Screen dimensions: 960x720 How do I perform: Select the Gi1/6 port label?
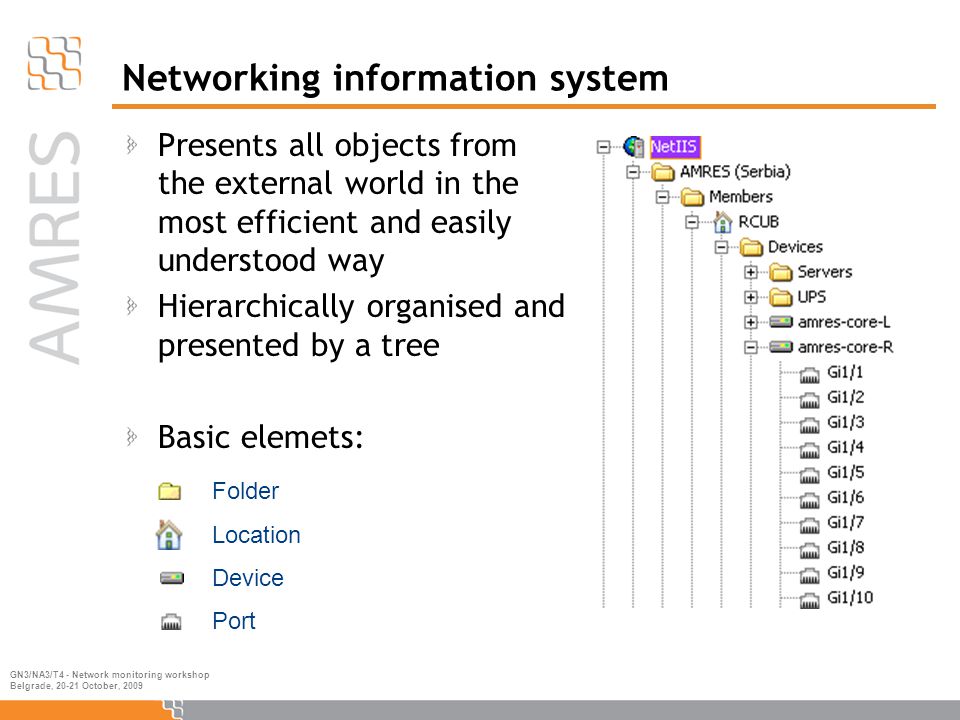846,498
